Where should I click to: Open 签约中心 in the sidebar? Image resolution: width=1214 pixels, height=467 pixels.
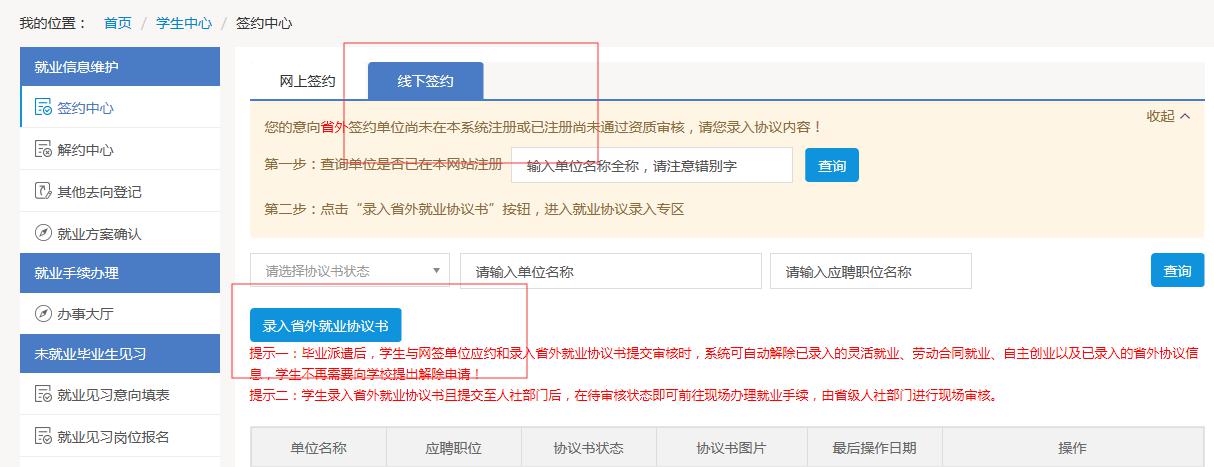pos(120,107)
